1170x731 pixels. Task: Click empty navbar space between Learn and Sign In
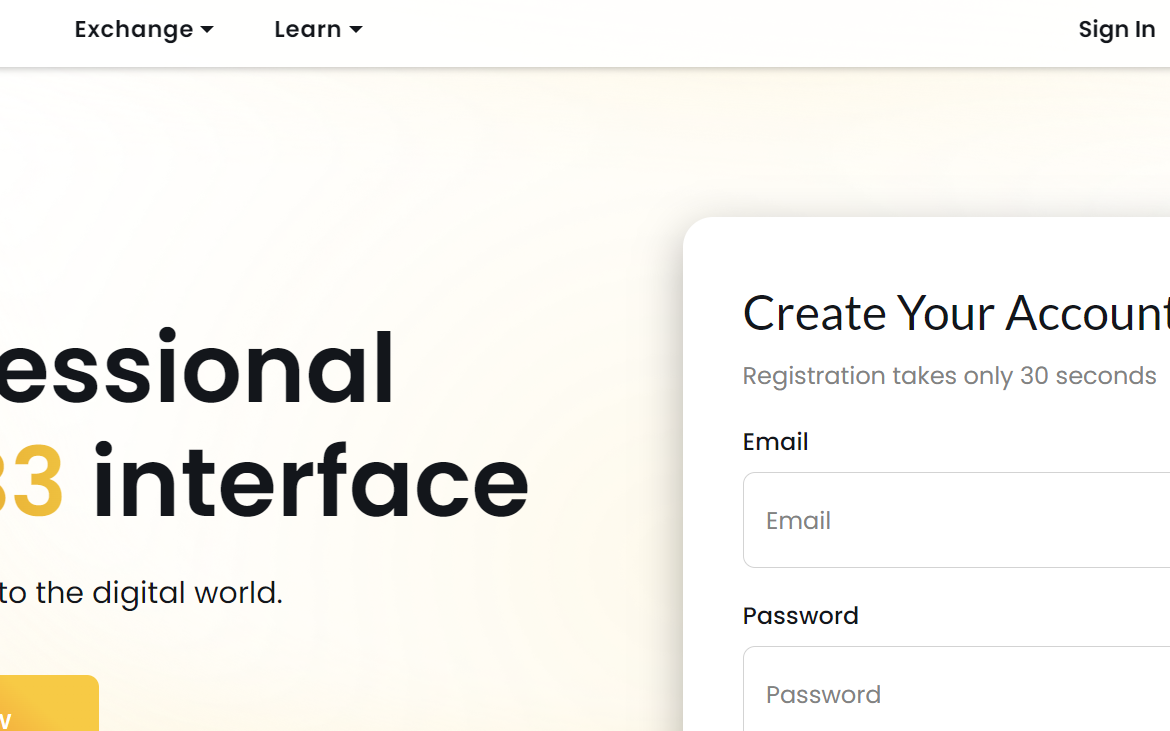click(700, 30)
